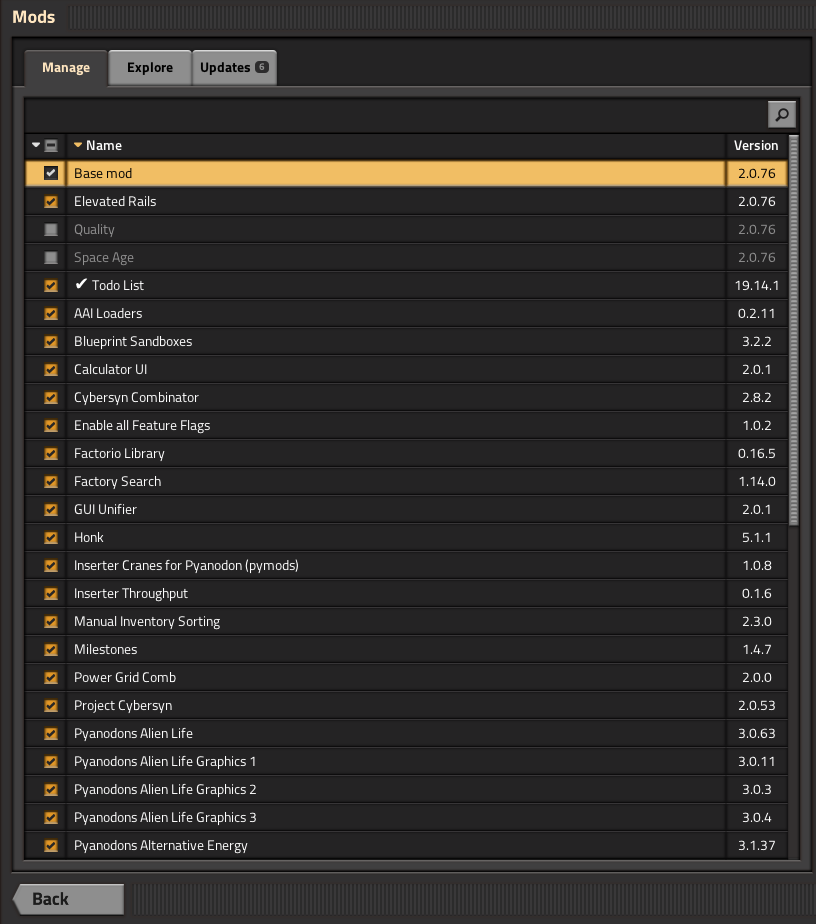This screenshot has height=924, width=816.
Task: Click version 19.14.1 of Todo List
Action: point(756,285)
